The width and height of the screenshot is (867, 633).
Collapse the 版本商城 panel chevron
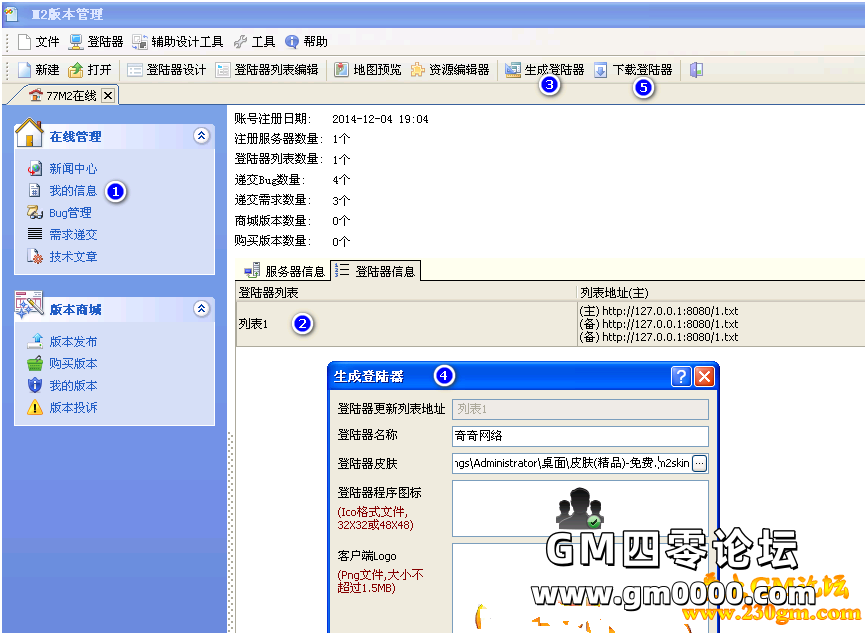[201, 308]
